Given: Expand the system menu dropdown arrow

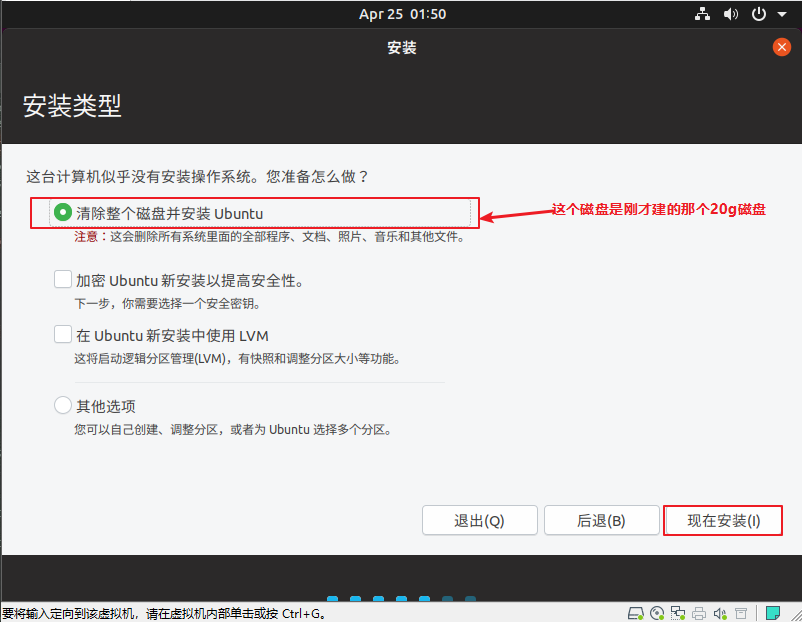Looking at the screenshot, I should pos(782,14).
